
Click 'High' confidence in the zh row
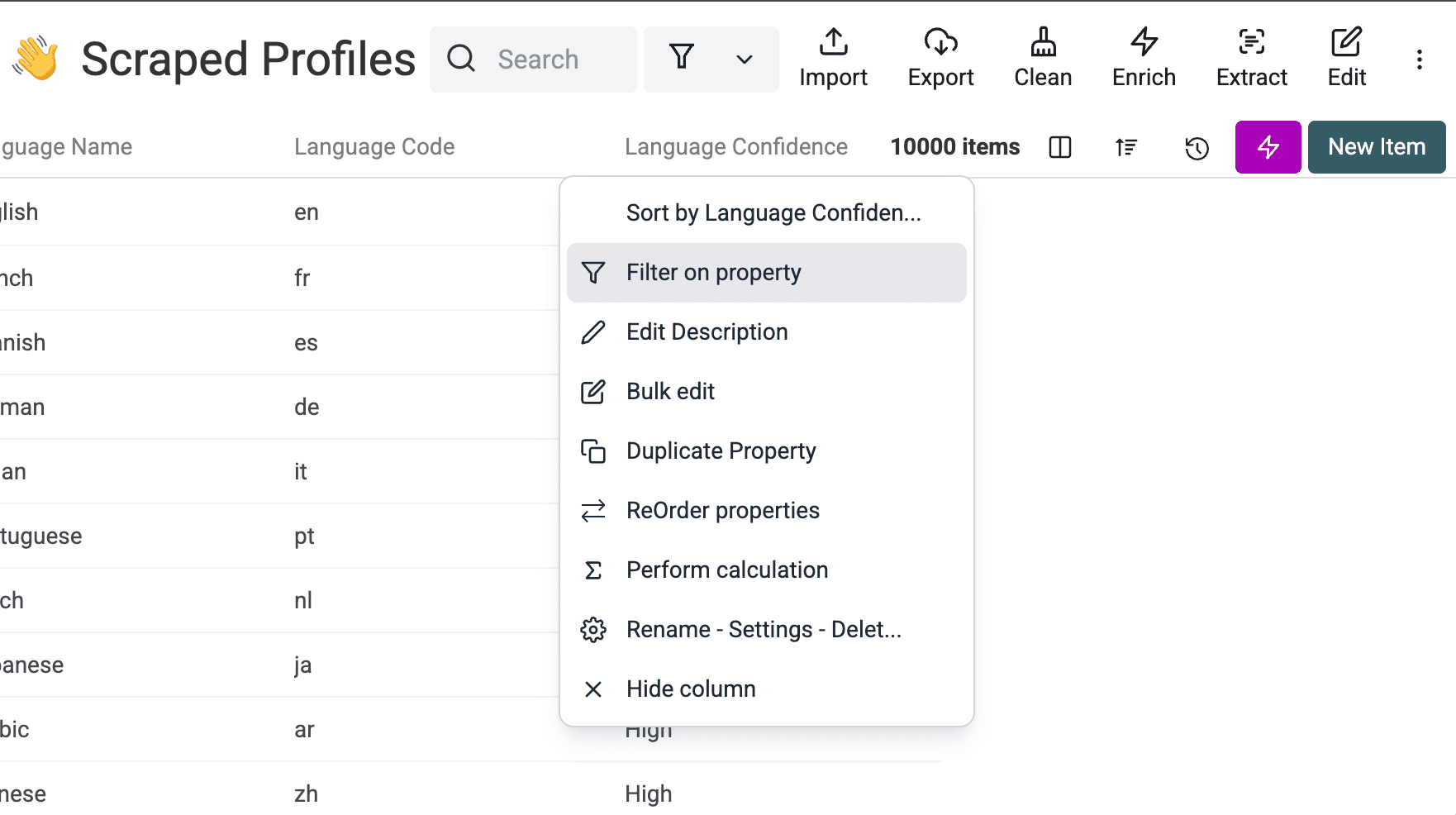click(649, 794)
